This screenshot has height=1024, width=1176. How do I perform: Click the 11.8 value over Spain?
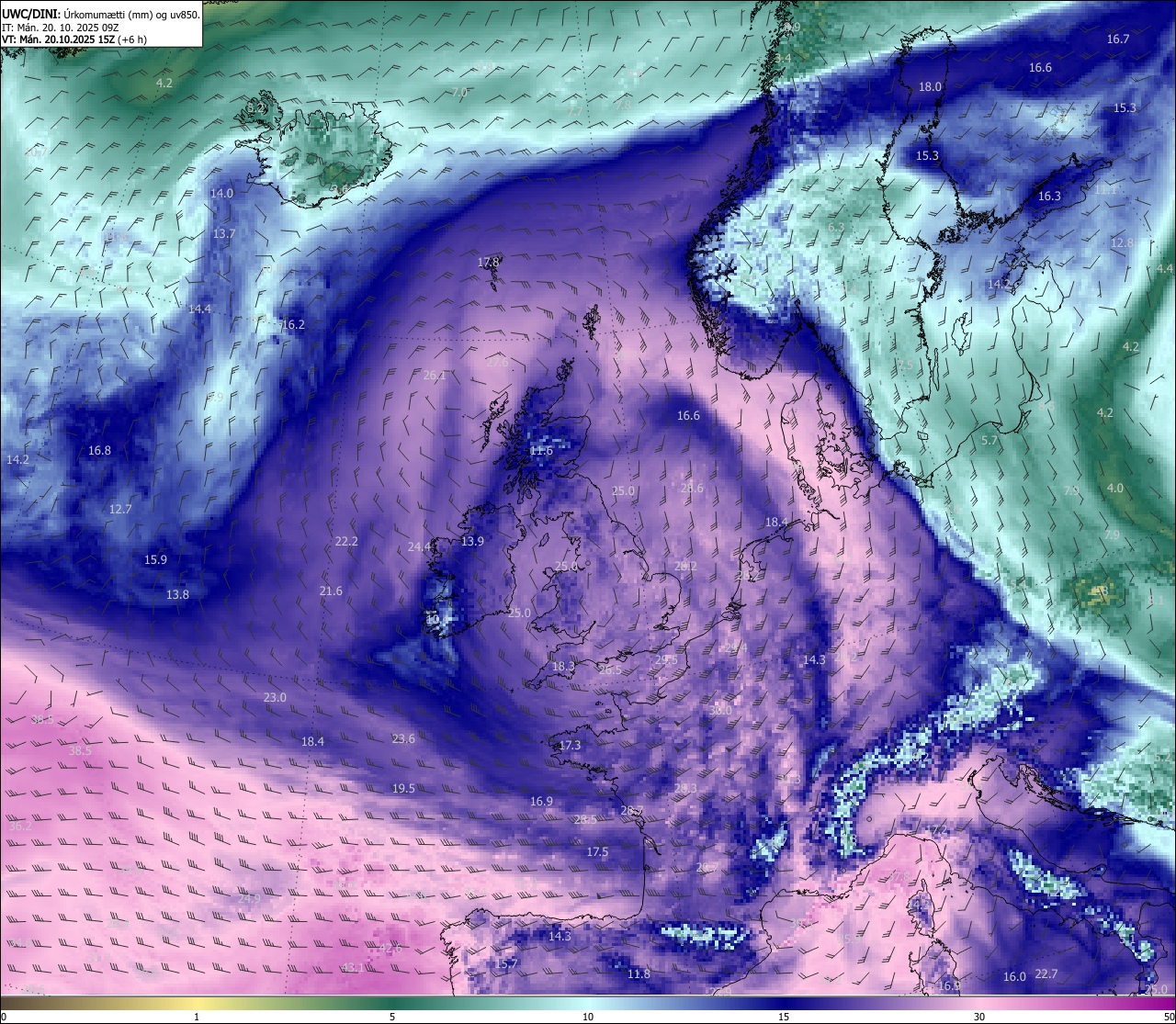(x=639, y=973)
